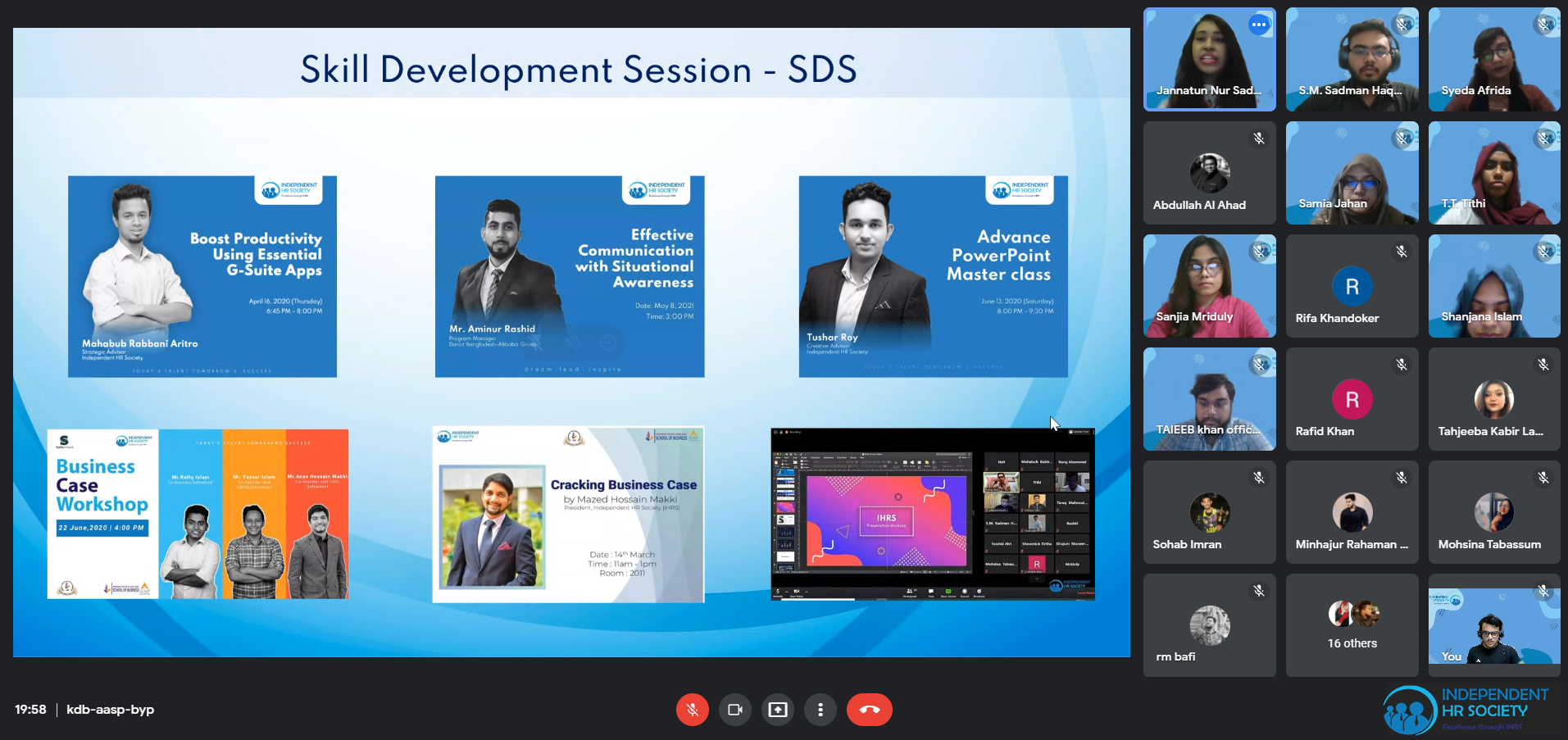
Task: Click muted mic icon on Sohab Imran tile
Action: click(x=1259, y=478)
